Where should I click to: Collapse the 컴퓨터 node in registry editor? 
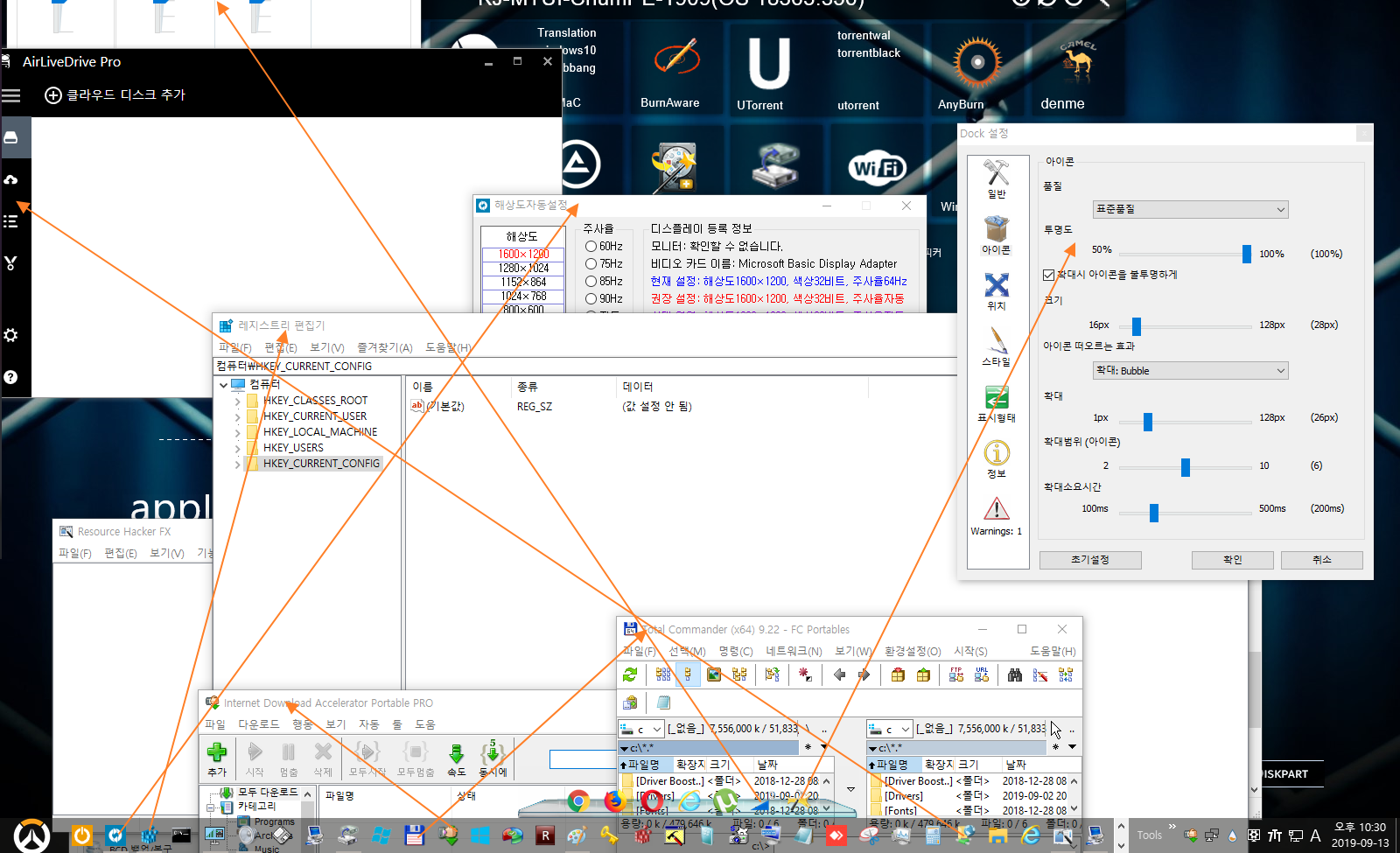pos(223,384)
